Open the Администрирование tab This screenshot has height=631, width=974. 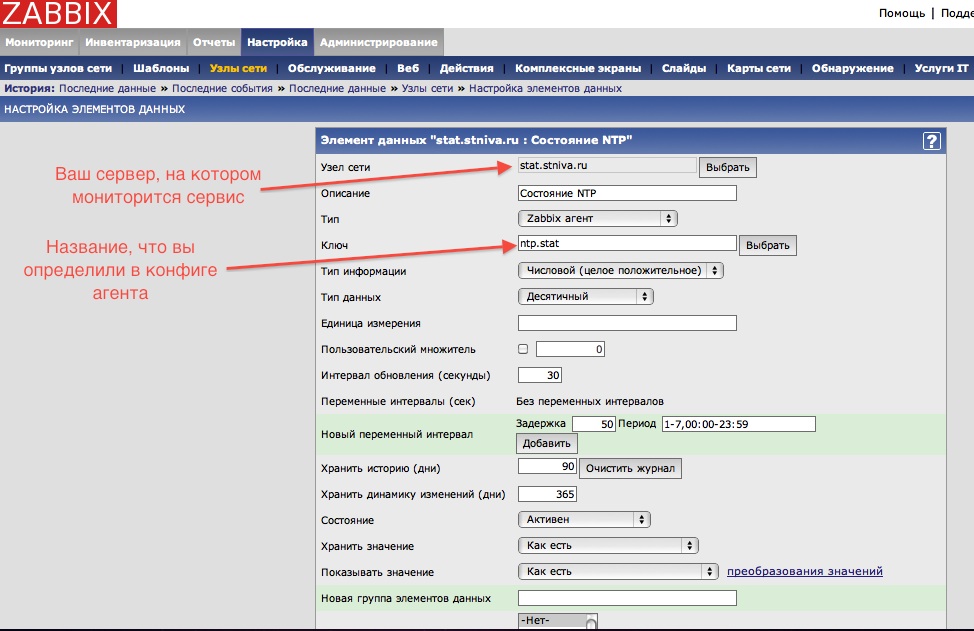(378, 43)
